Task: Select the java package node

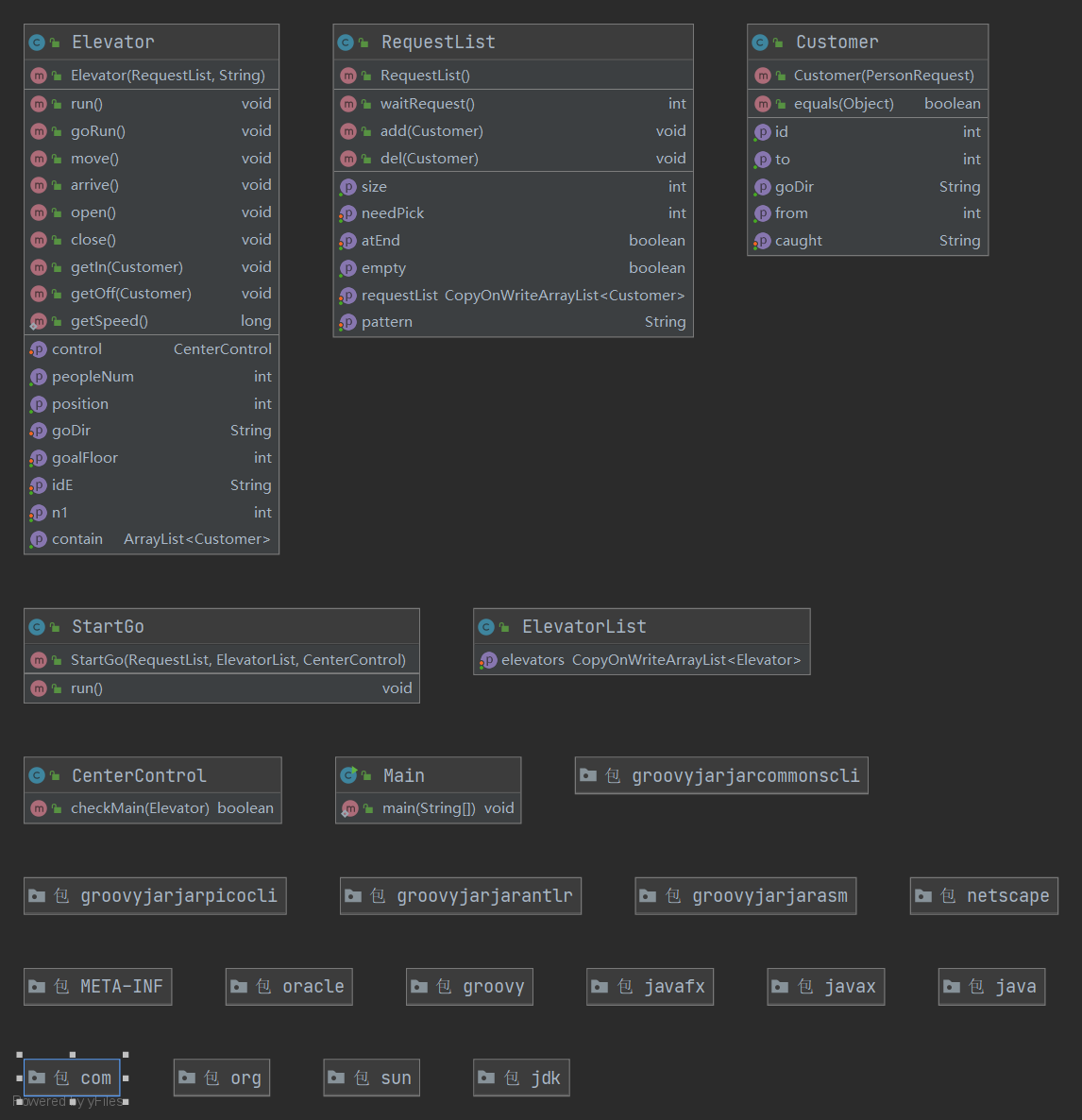Action: pos(991,987)
